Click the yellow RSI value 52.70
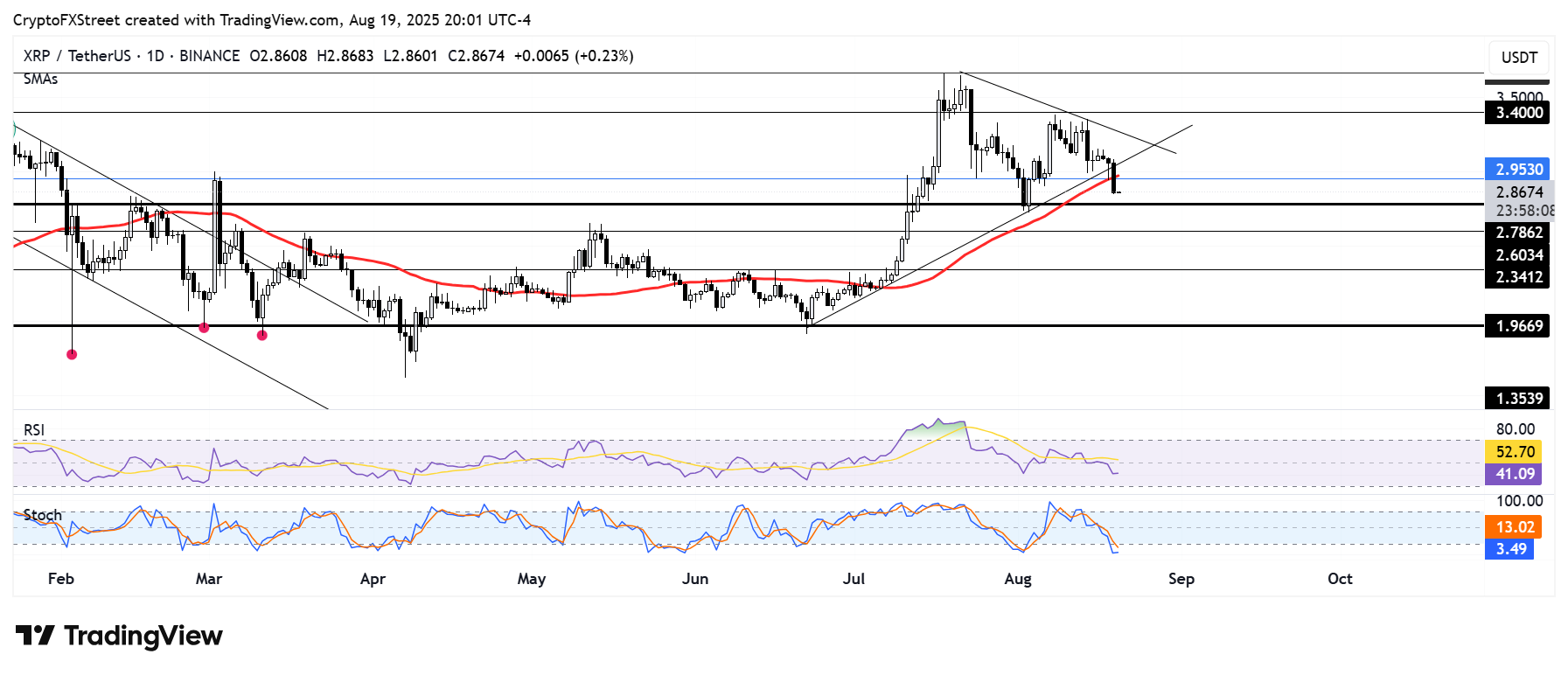 [1514, 452]
